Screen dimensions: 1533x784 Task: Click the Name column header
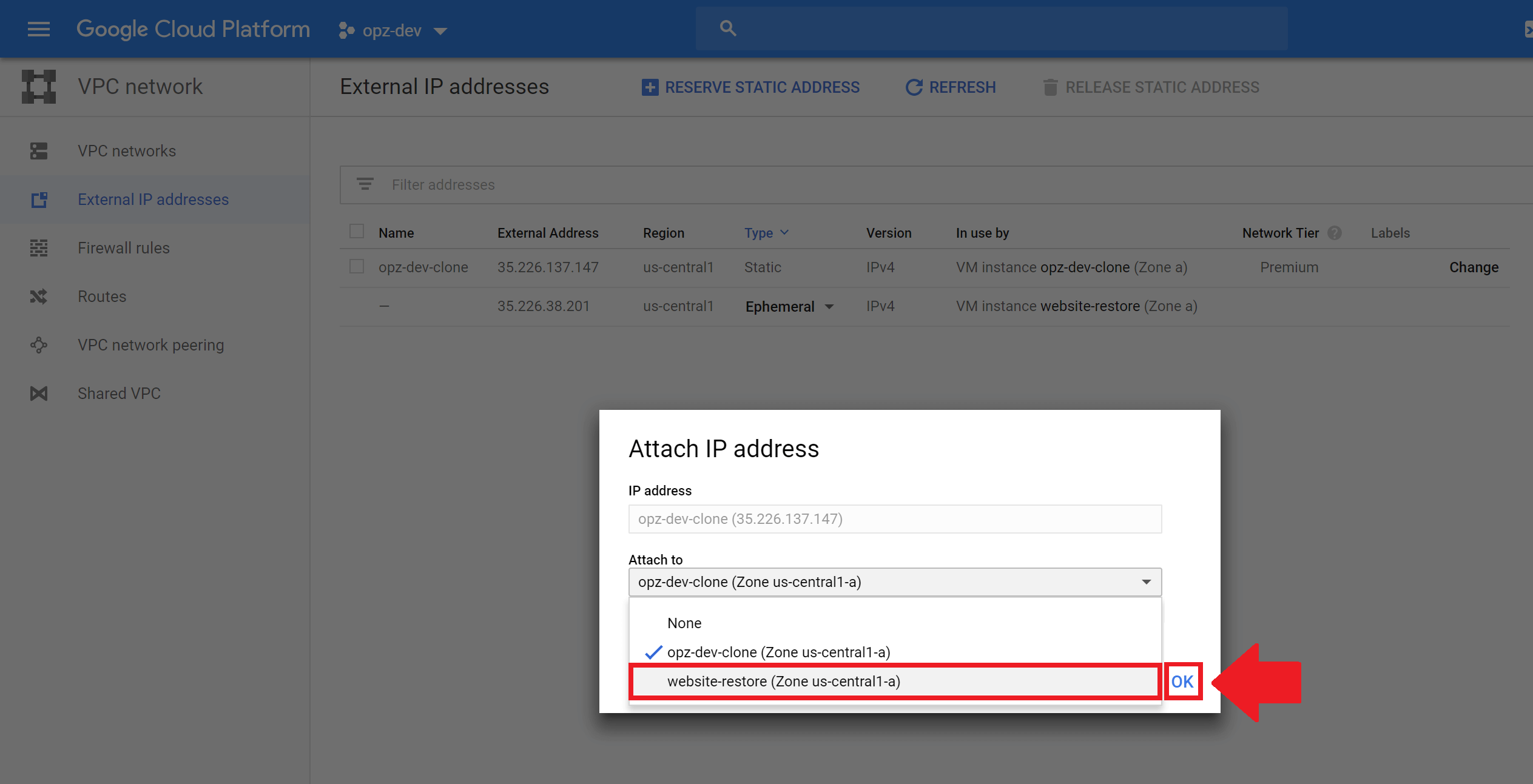[396, 233]
